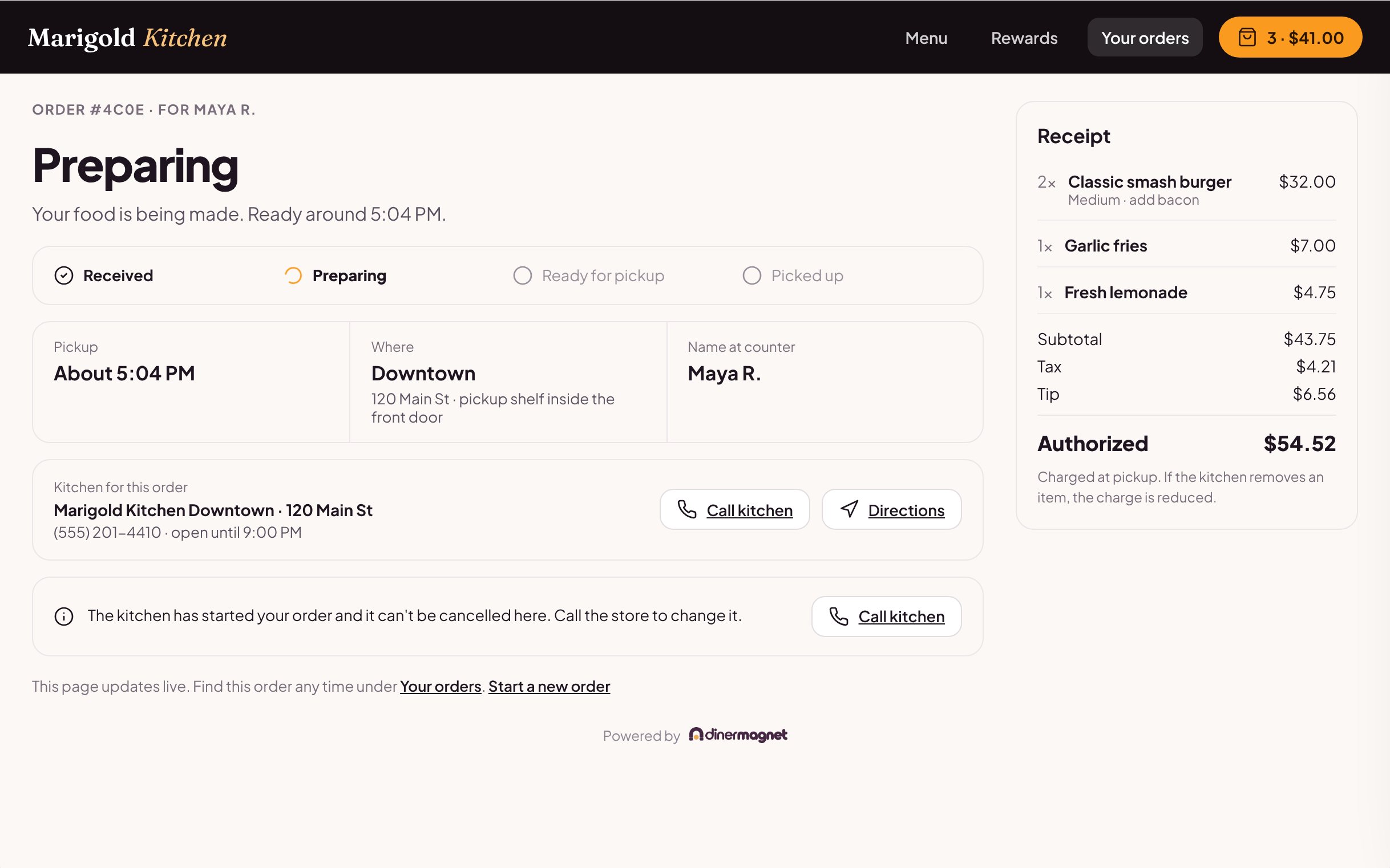The image size is (1390, 868).
Task: Call kitchen from the kitchen info card
Action: [734, 510]
